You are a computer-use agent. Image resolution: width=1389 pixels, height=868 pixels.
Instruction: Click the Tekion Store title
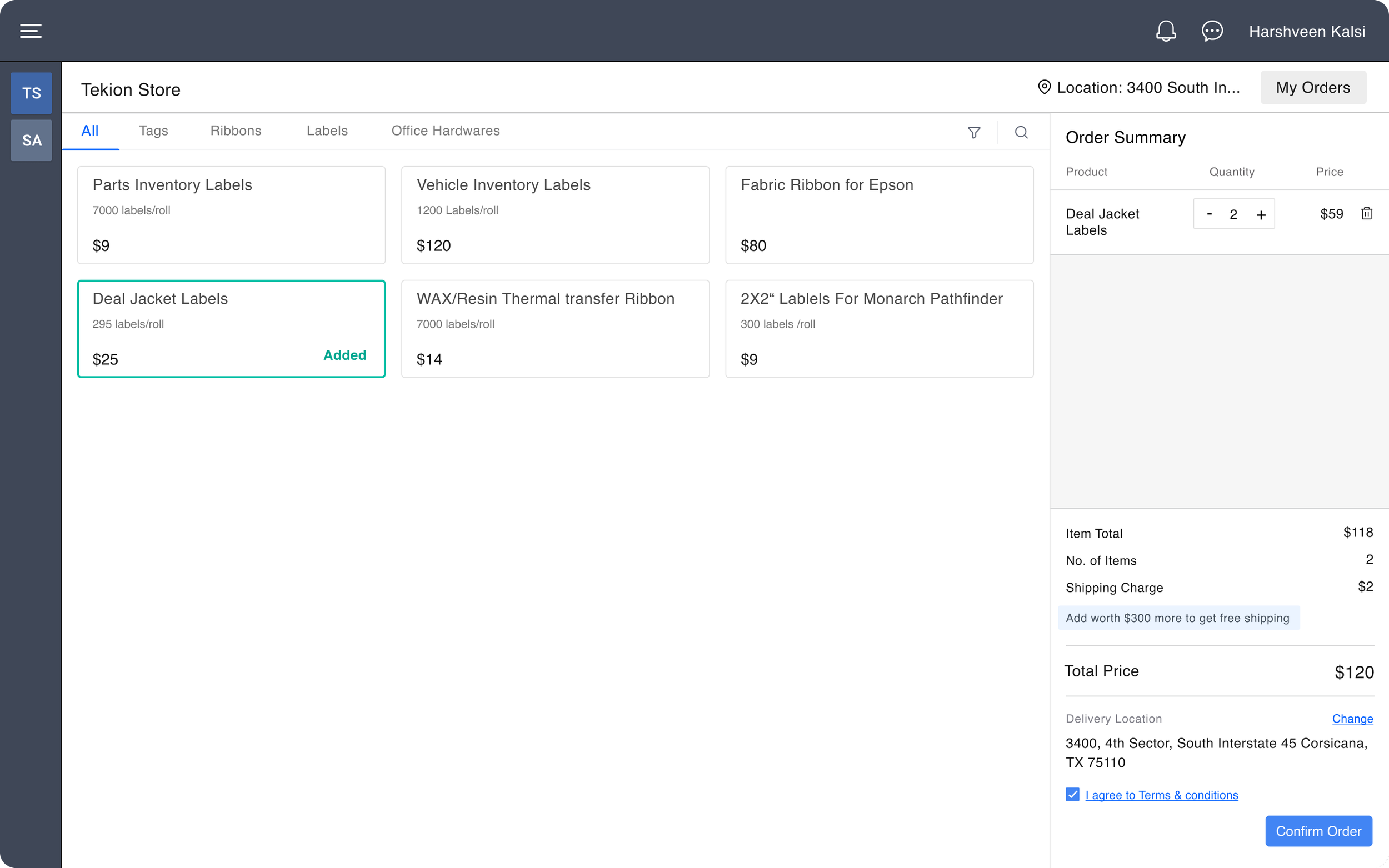click(x=131, y=89)
